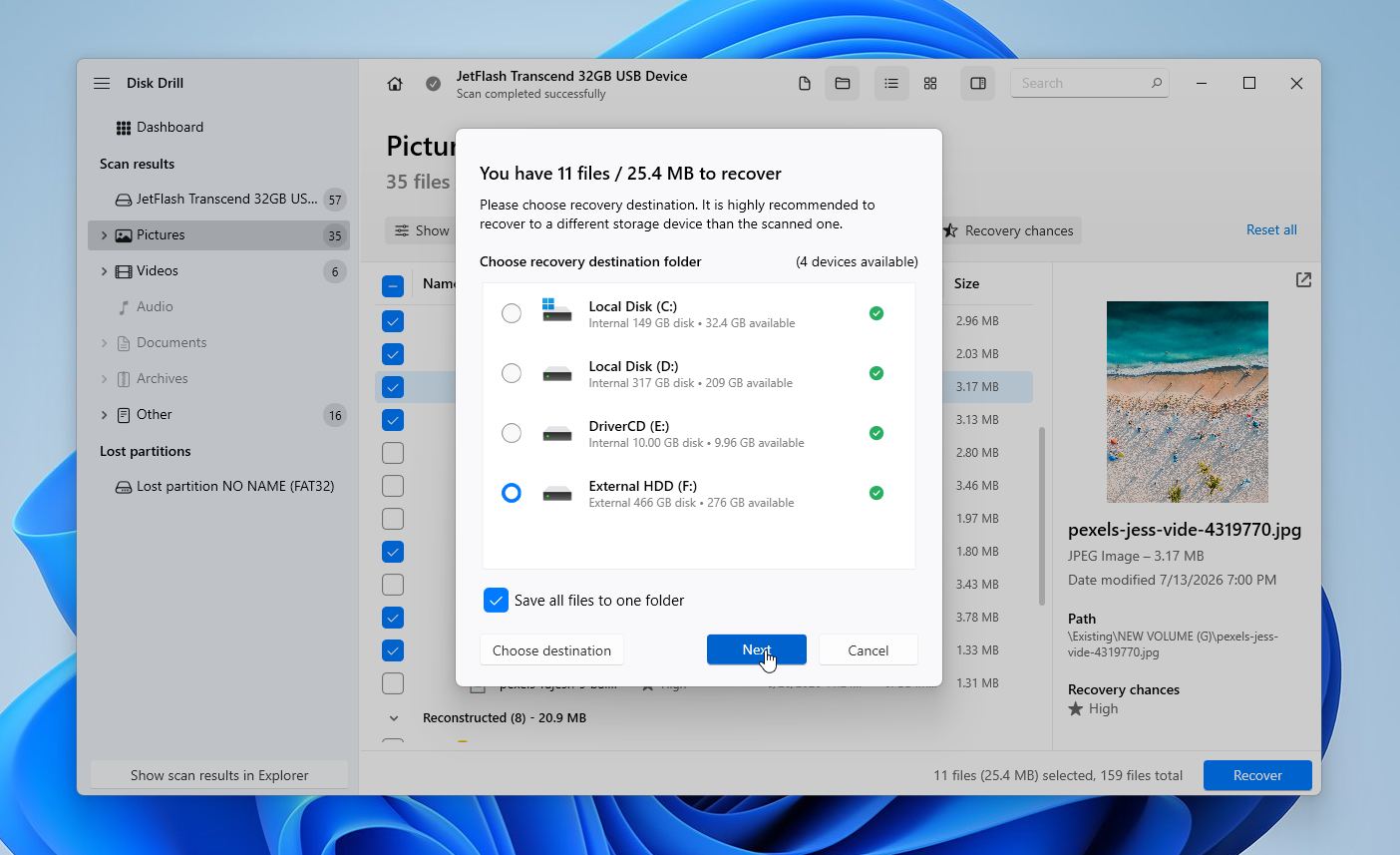Click green check for External HDD (F:)
This screenshot has width=1400, height=855.
[x=876, y=493]
